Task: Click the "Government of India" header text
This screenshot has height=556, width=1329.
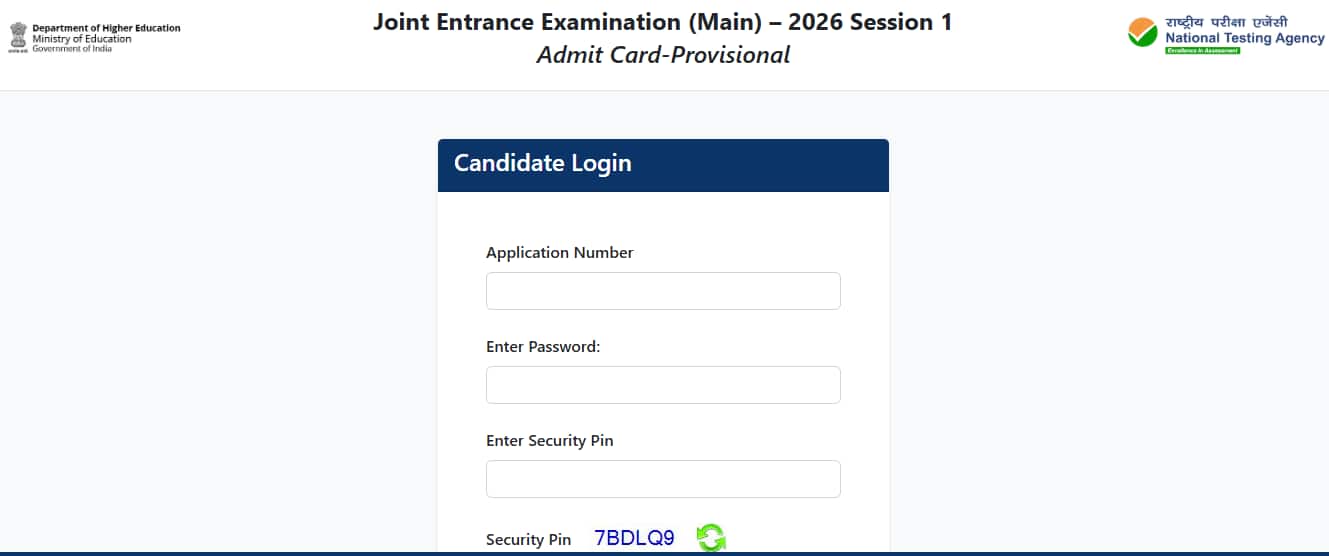Action: pos(72,48)
